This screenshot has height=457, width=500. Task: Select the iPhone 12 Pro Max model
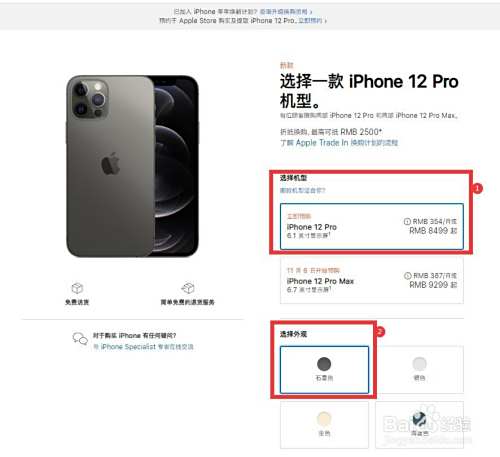coord(372,280)
